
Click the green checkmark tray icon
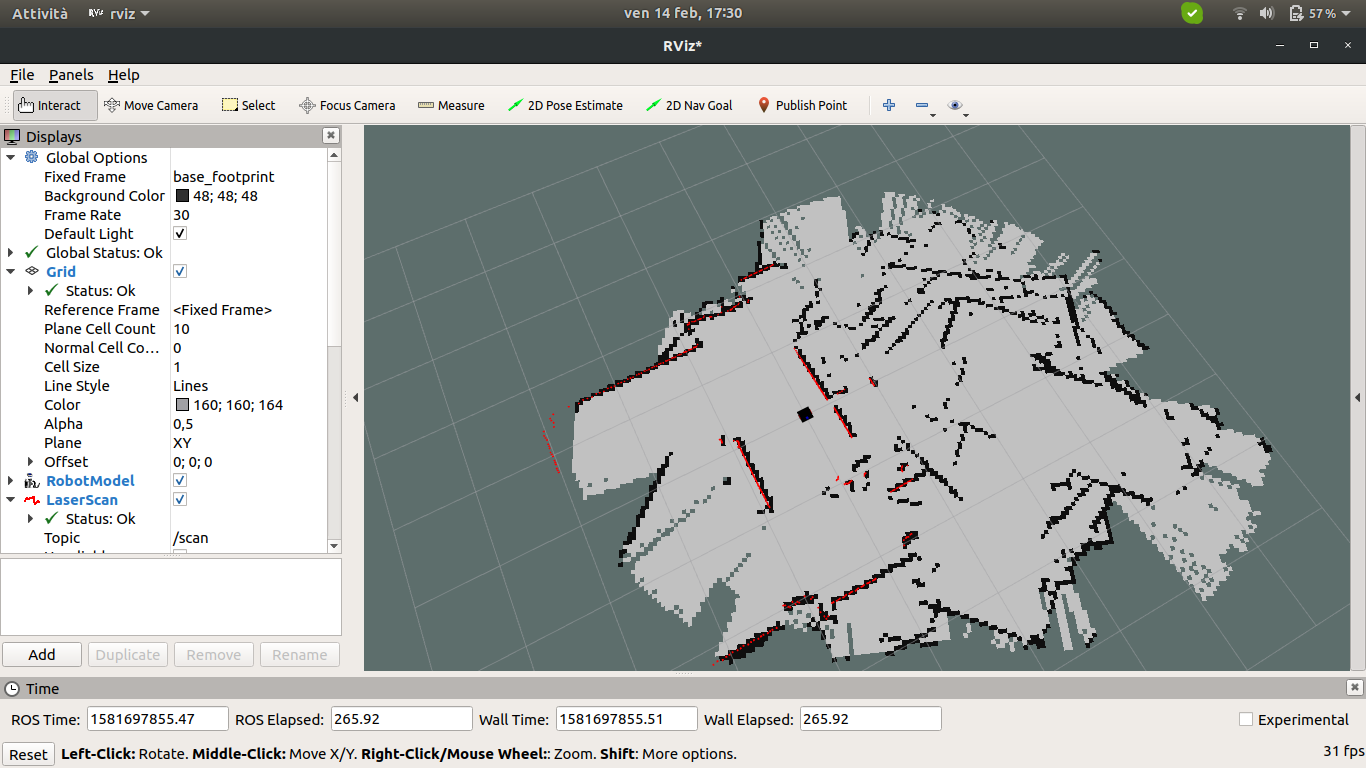[1192, 13]
